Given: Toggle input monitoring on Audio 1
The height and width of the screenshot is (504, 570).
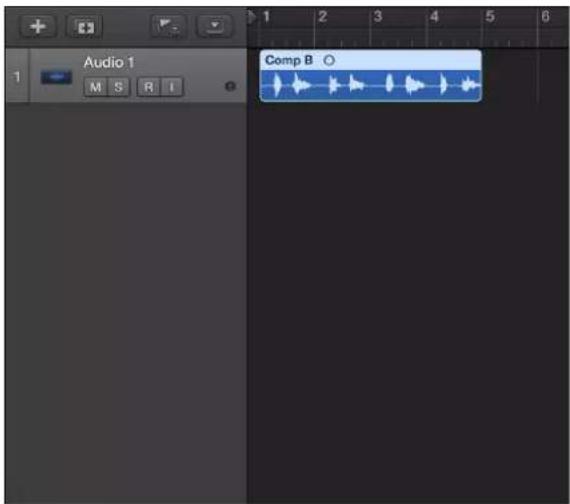Looking at the screenshot, I should (x=171, y=87).
